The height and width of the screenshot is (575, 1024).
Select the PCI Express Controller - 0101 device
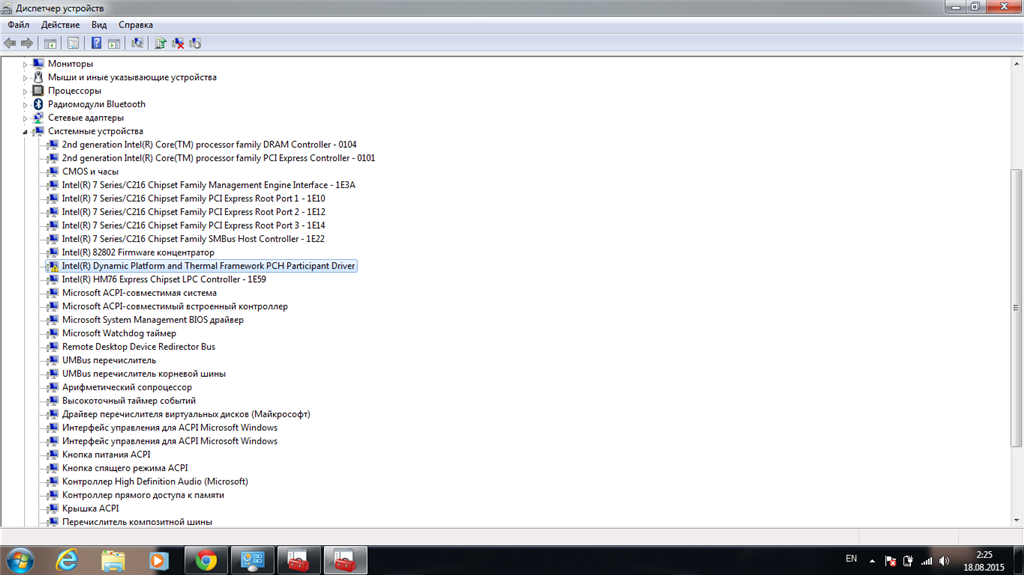pyautogui.click(x=218, y=158)
